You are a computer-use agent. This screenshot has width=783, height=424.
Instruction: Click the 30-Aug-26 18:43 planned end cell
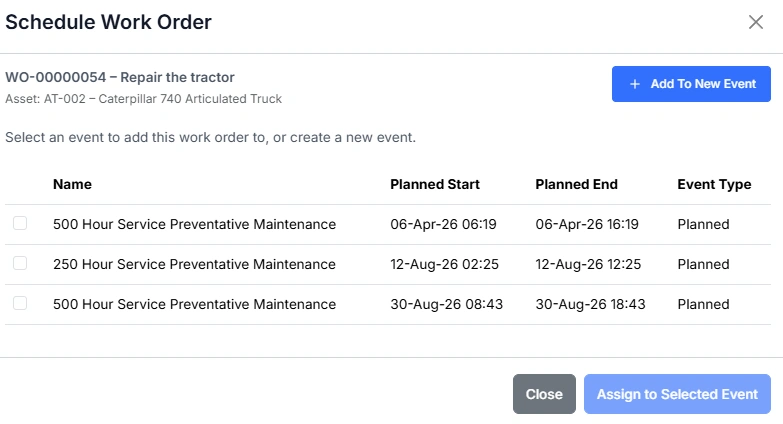pos(590,304)
